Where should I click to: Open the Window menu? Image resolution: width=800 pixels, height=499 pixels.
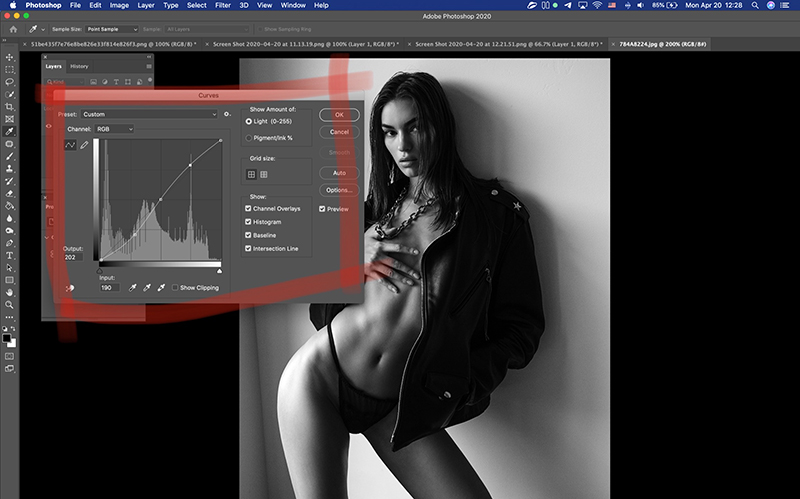pos(292,5)
